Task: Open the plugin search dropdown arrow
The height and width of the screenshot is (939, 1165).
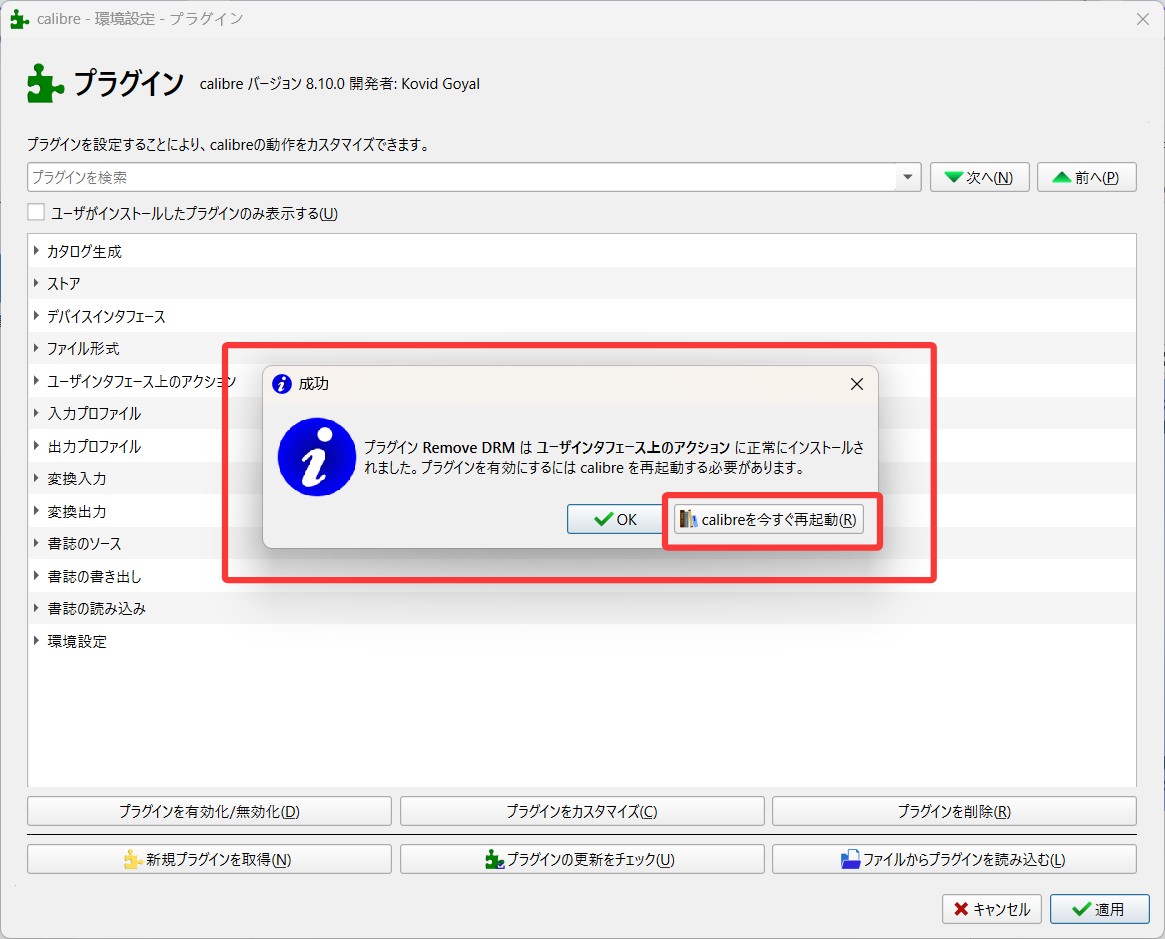Action: click(x=907, y=177)
